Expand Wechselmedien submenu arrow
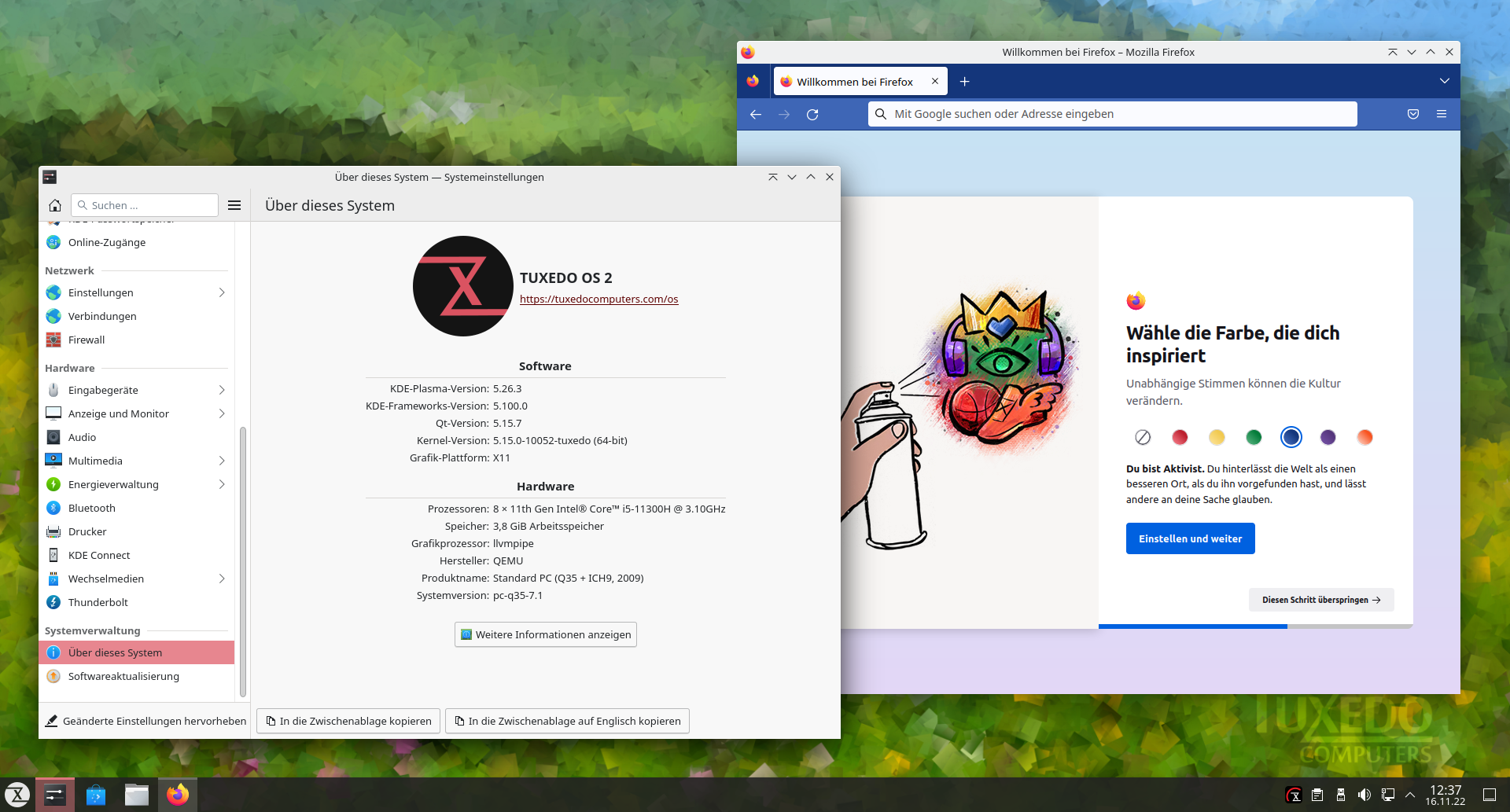 pos(222,579)
